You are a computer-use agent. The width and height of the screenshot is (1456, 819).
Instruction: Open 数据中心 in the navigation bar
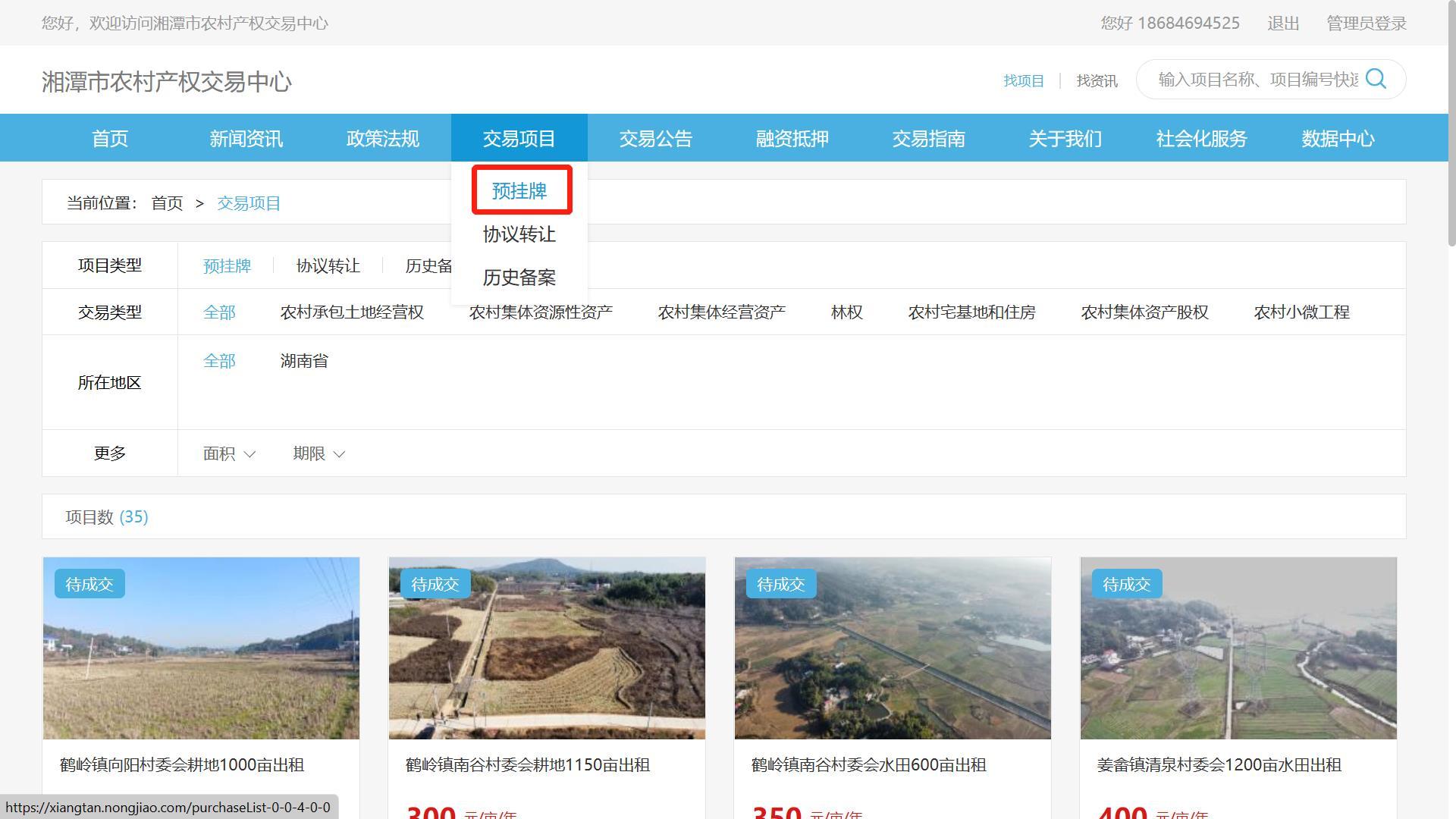point(1338,138)
